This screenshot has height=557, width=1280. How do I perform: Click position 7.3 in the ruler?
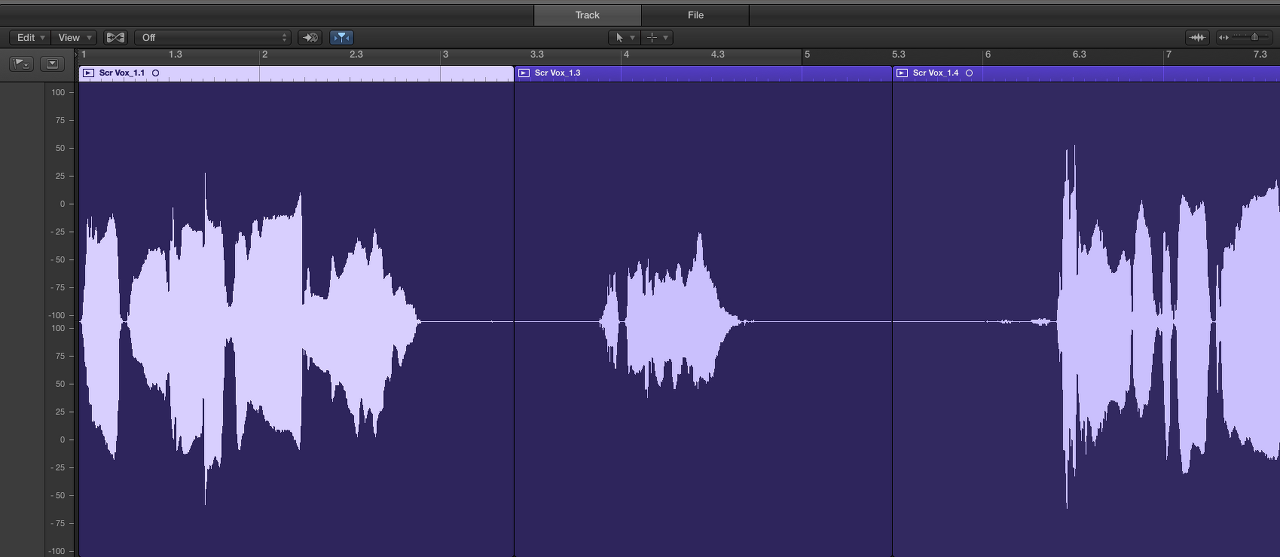click(x=1260, y=55)
